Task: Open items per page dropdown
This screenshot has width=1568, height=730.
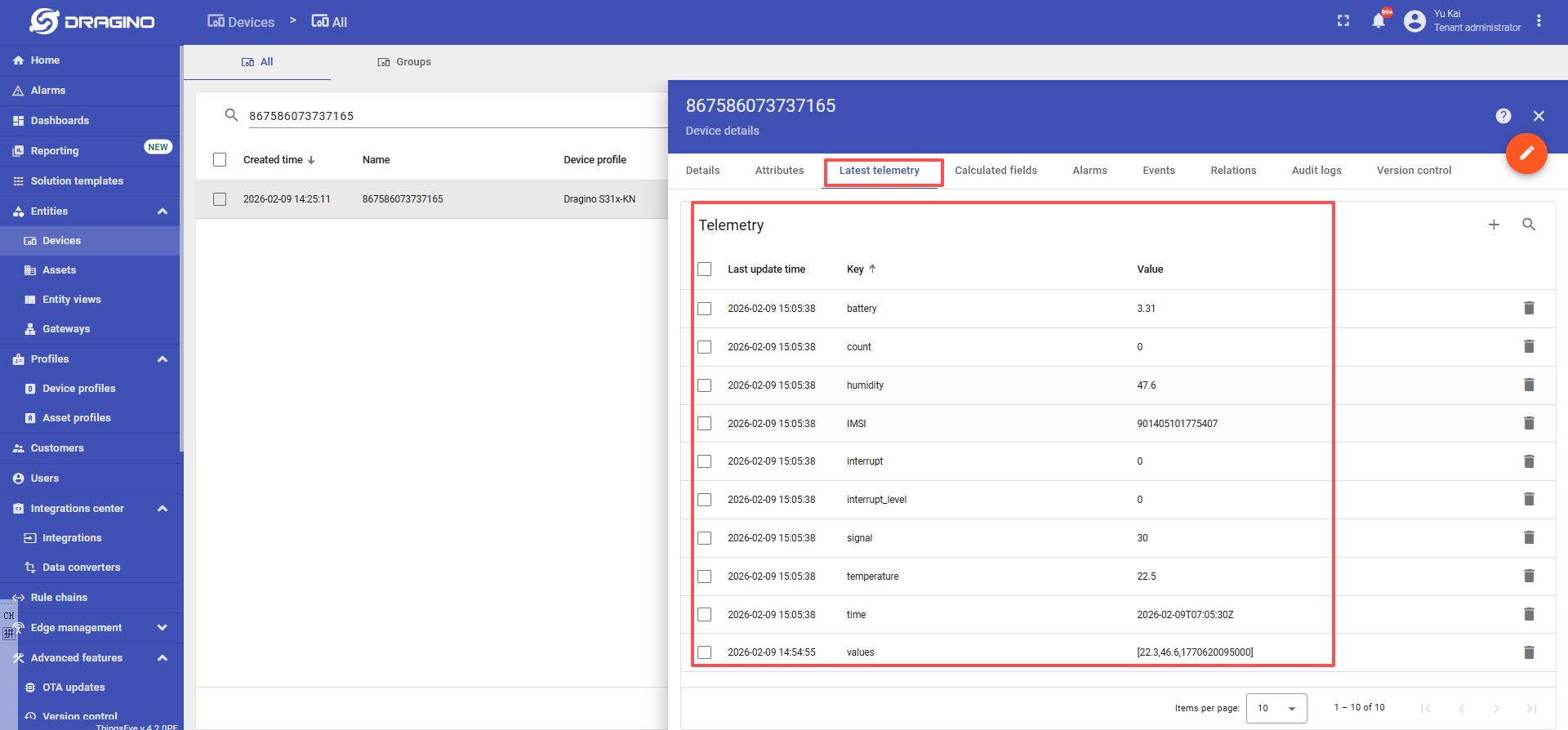Action: click(x=1276, y=708)
